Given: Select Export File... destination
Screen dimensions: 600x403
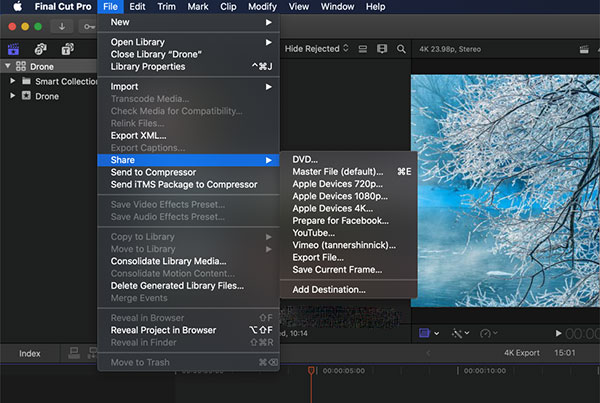Looking at the screenshot, I should (349, 257).
